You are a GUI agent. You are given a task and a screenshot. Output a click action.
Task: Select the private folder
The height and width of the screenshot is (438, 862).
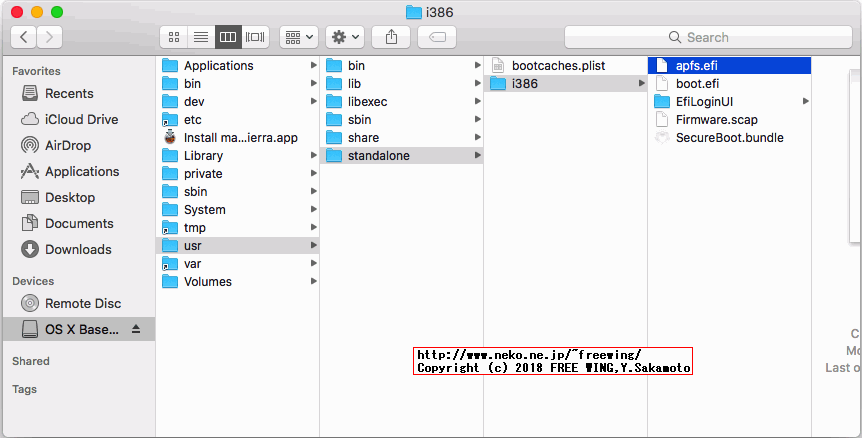[x=237, y=174]
